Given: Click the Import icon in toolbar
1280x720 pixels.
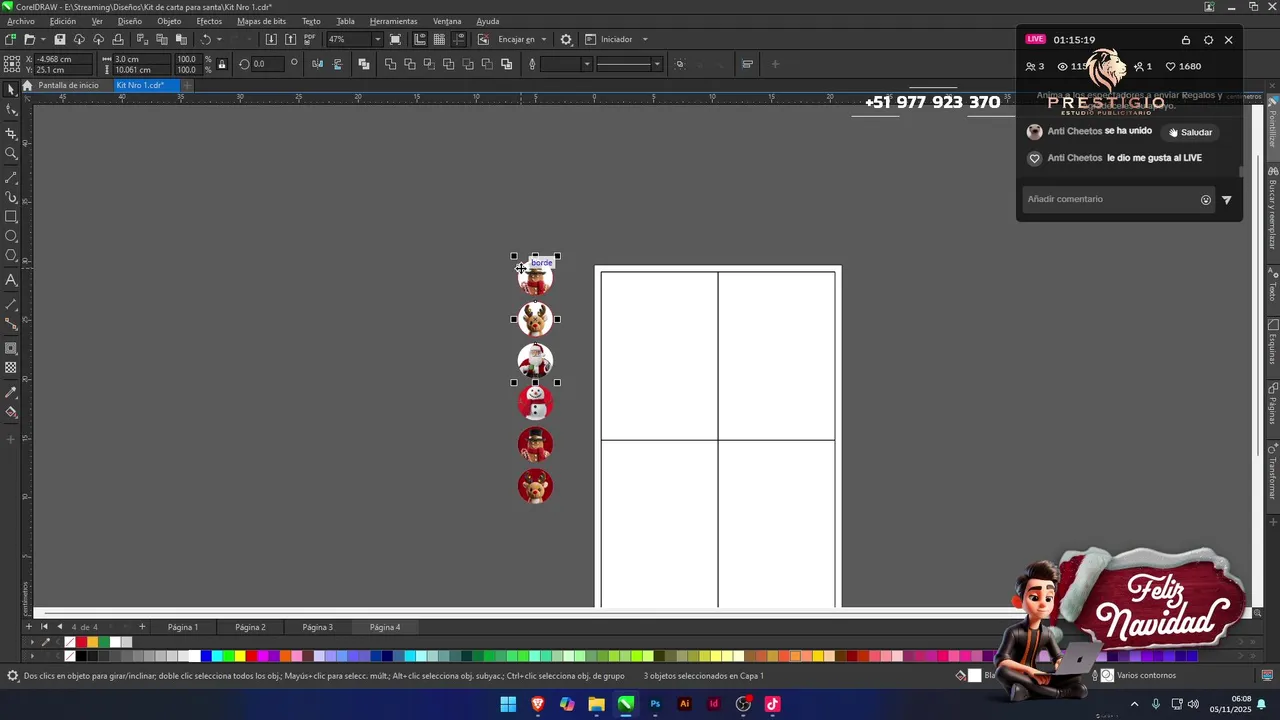Looking at the screenshot, I should point(271,39).
